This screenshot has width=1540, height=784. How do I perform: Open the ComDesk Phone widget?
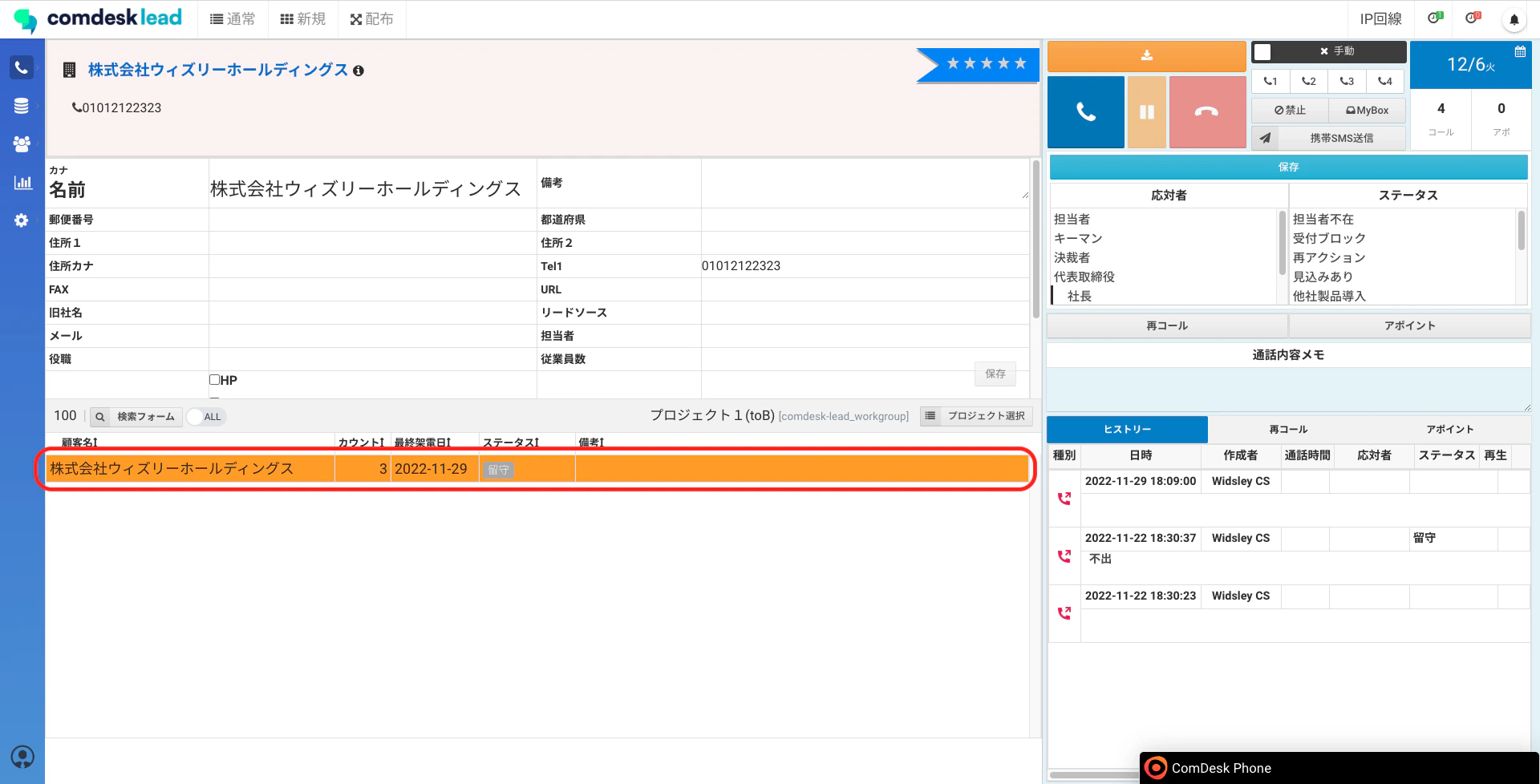tap(1339, 768)
